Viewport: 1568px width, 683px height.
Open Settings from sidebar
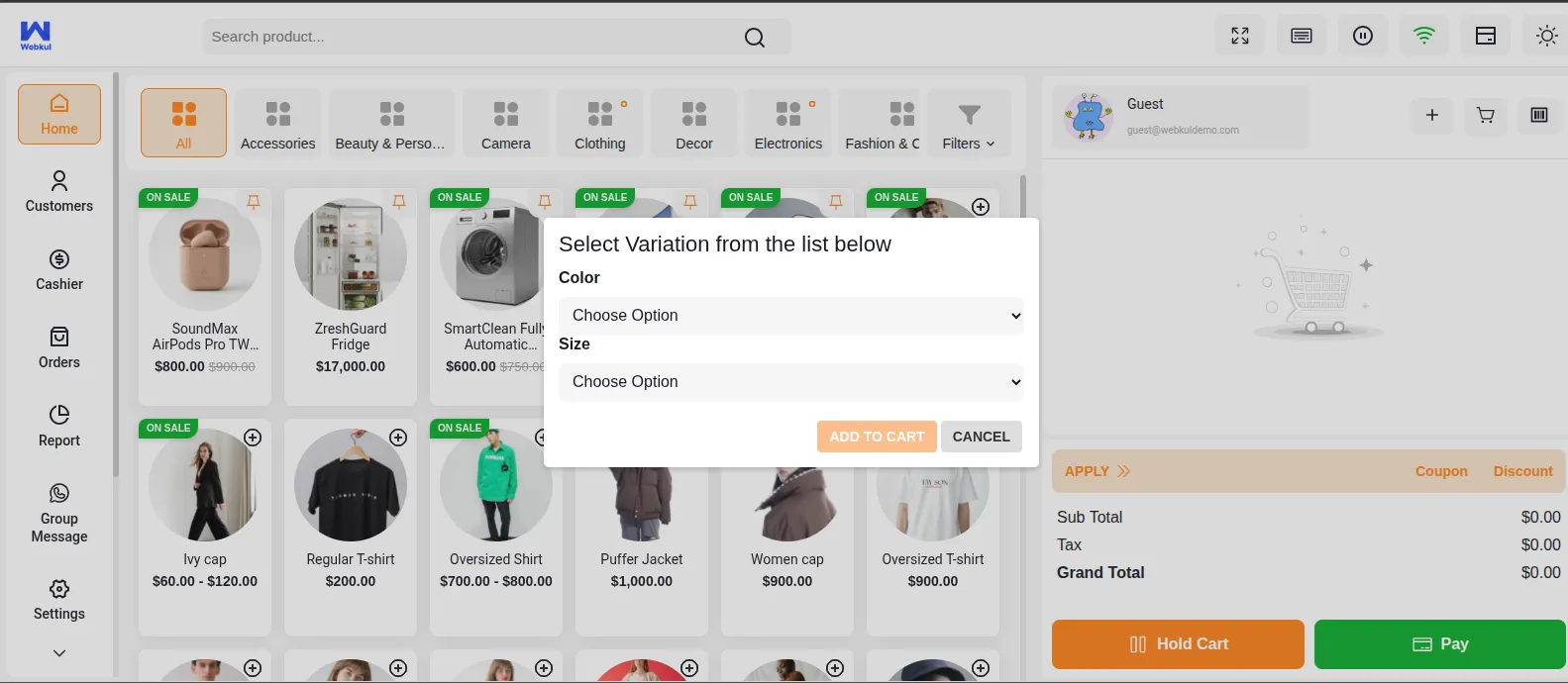[59, 601]
